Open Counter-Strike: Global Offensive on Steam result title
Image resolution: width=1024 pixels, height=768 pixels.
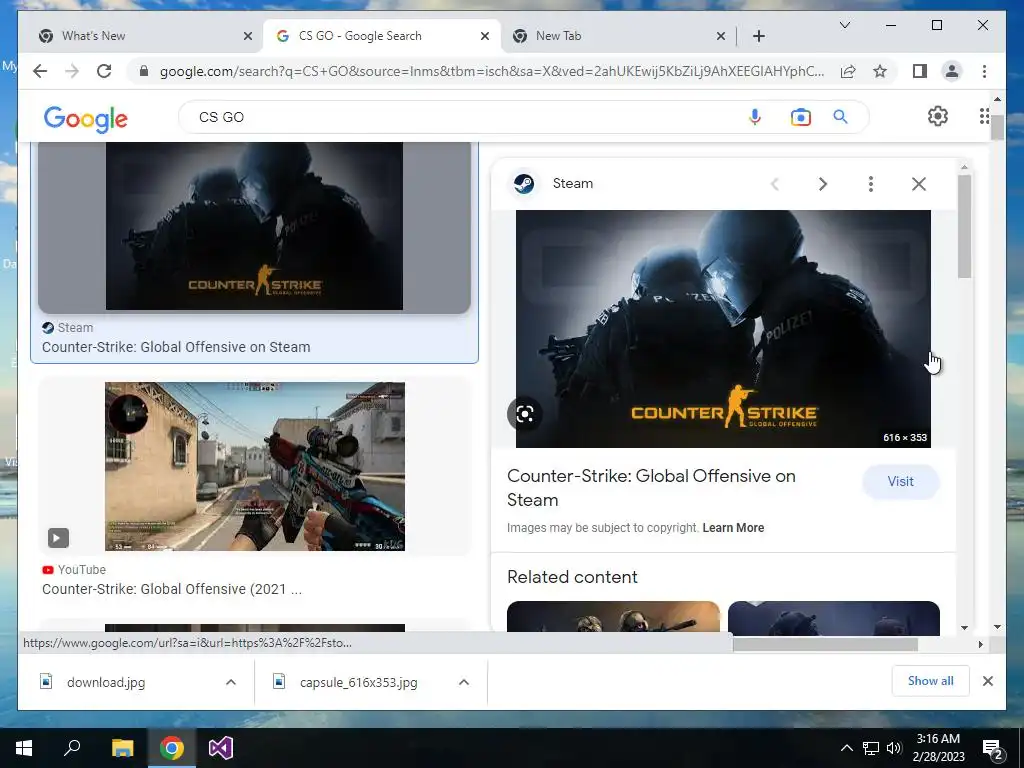coord(176,347)
